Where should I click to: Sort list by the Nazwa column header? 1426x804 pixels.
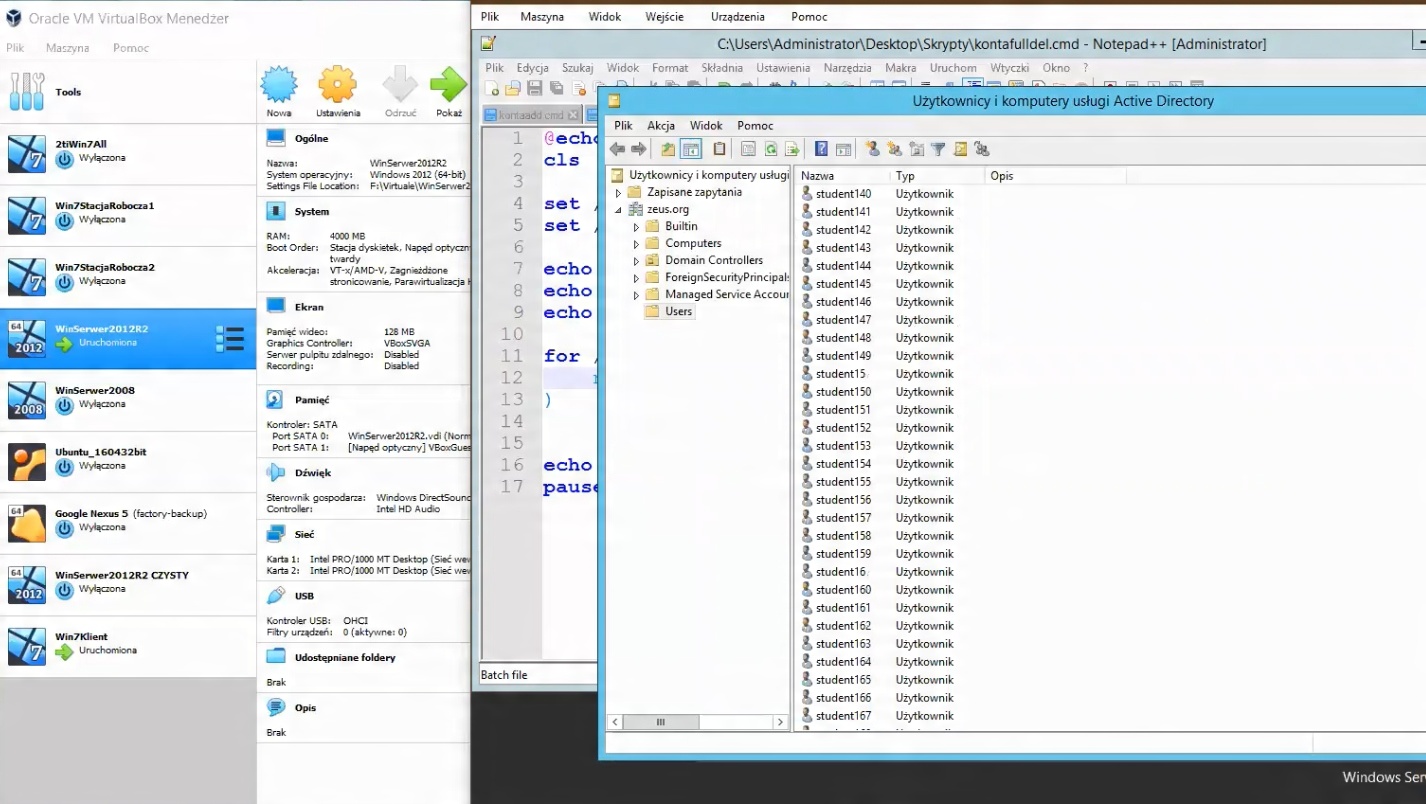pos(842,176)
